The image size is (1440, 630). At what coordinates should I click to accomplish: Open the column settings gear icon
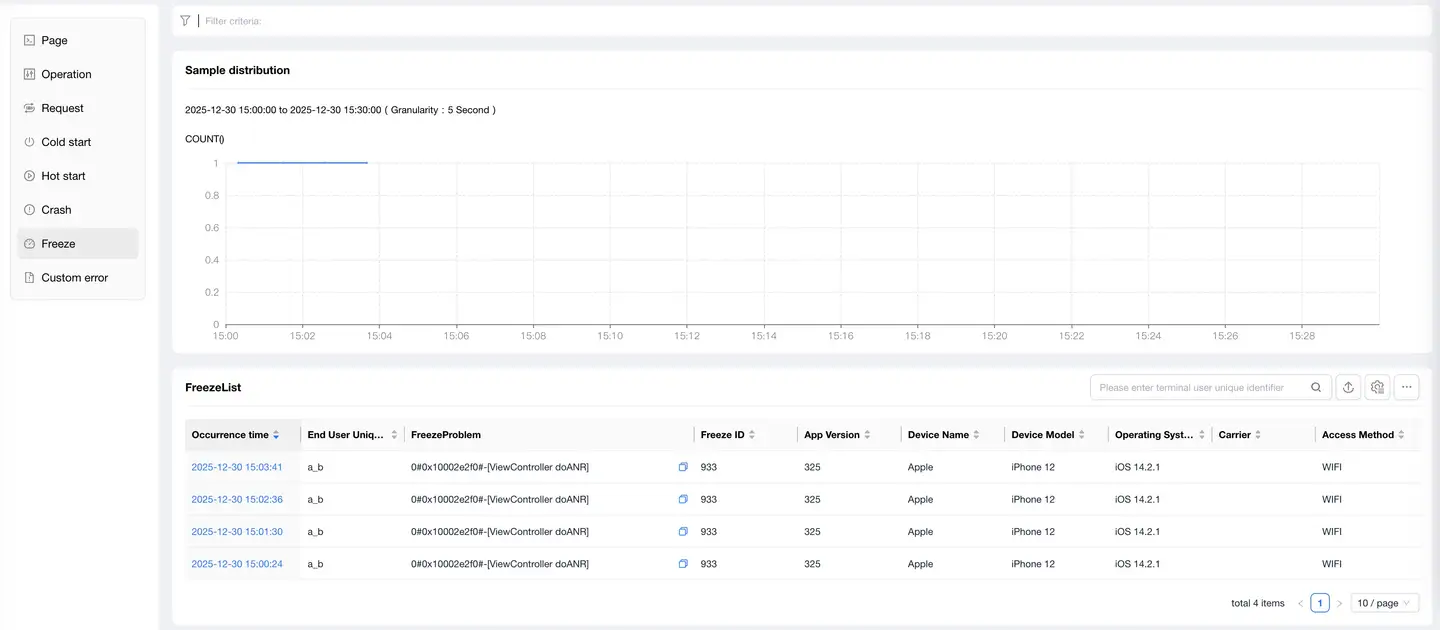[x=1377, y=388]
